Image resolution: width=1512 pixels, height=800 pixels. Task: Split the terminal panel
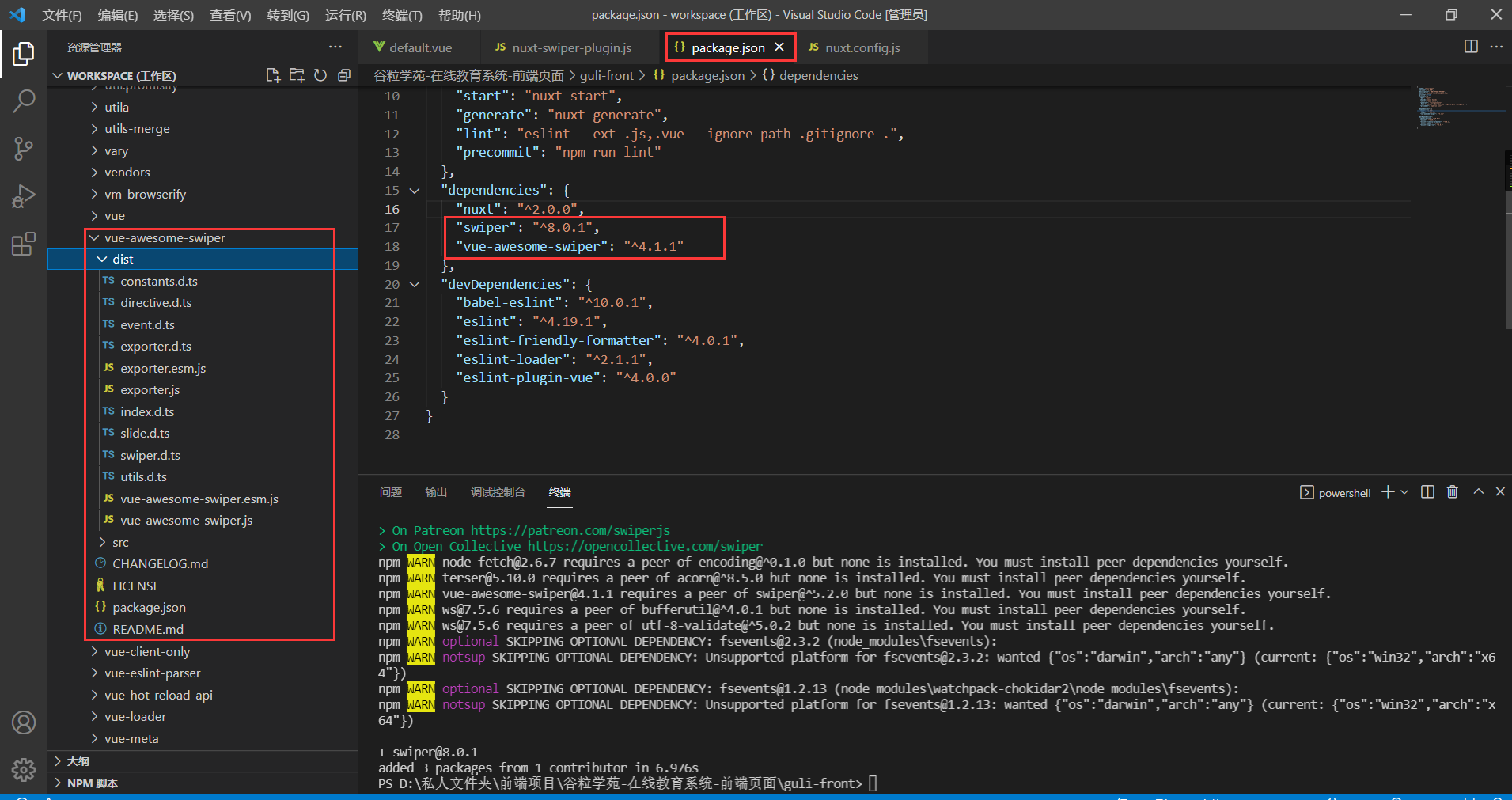click(1427, 492)
